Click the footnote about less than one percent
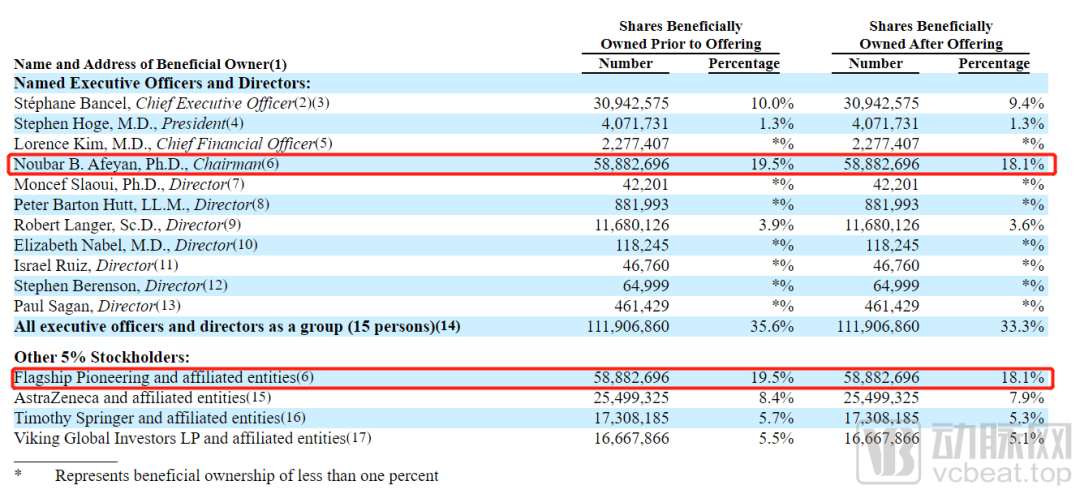This screenshot has height=494, width=1080. pyautogui.click(x=226, y=475)
